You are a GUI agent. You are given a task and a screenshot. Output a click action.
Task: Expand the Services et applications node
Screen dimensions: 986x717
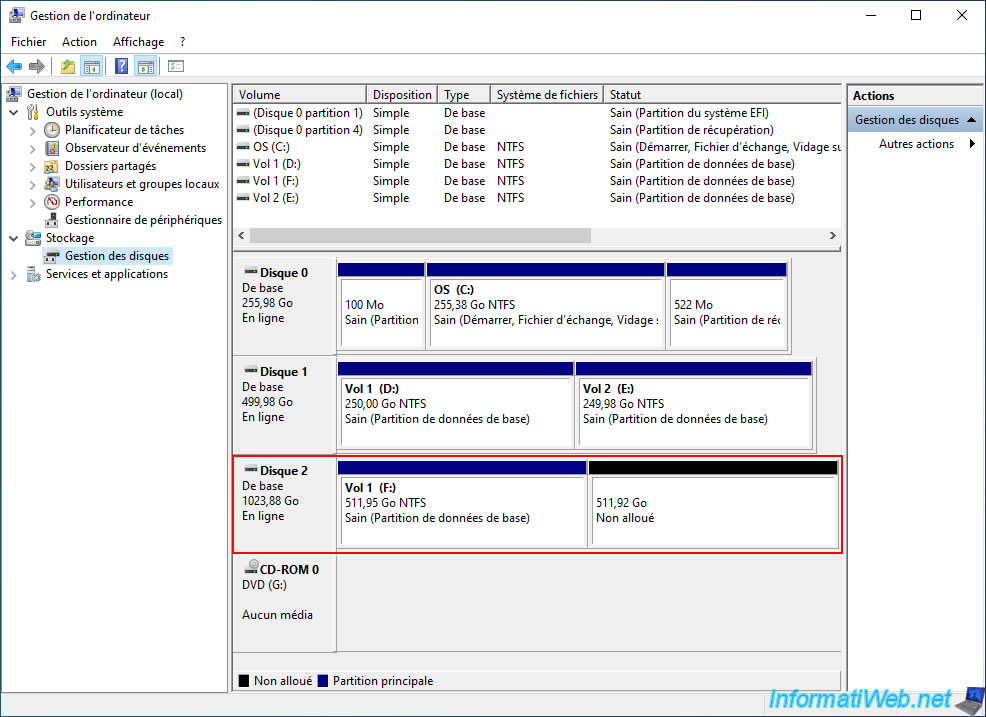(14, 274)
